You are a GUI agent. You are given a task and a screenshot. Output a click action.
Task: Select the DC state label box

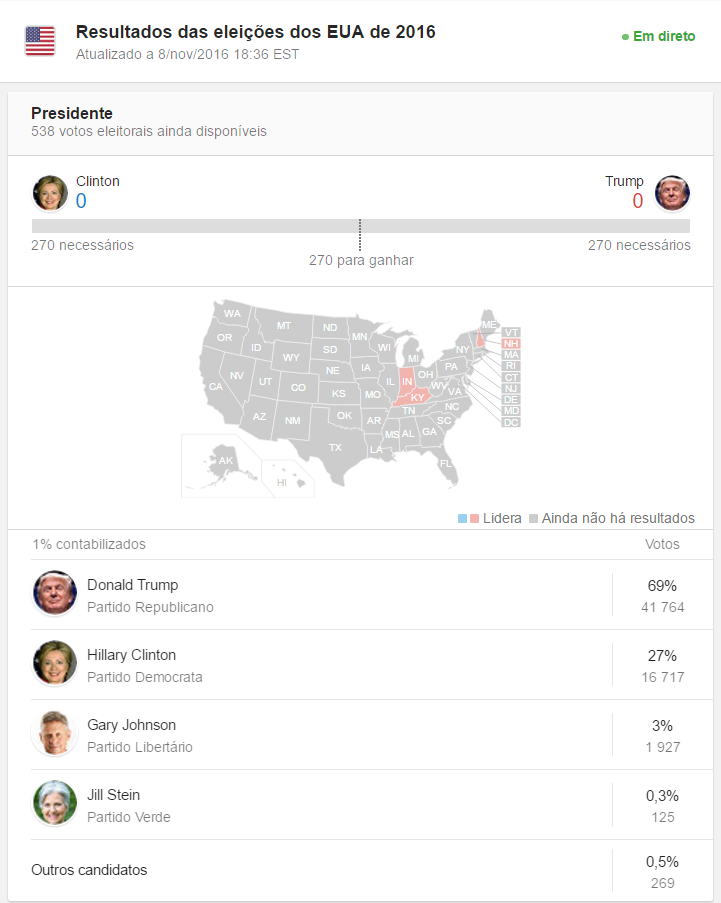tap(511, 422)
